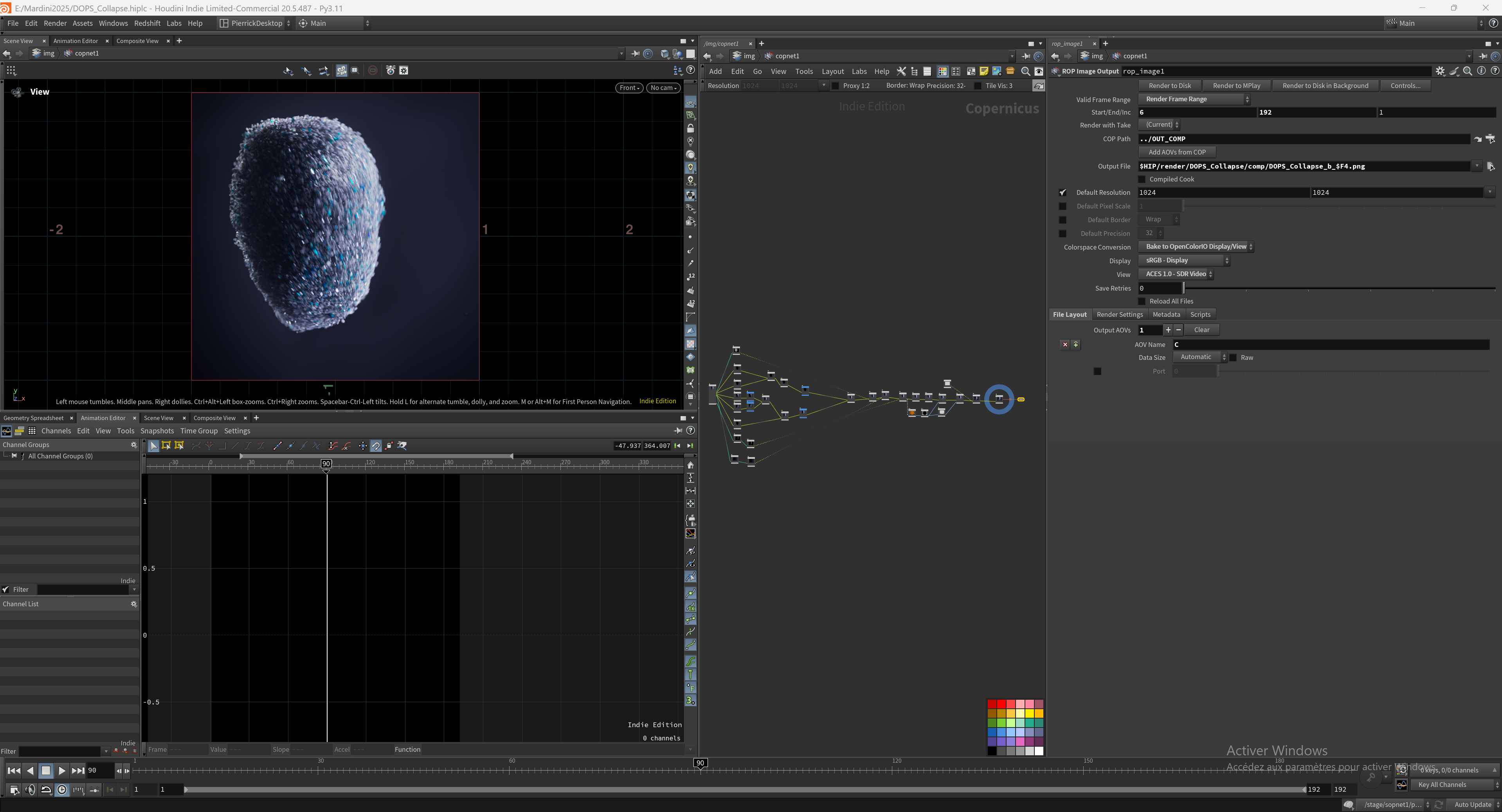The height and width of the screenshot is (812, 1502).
Task: Open the Display sRGB dropdown
Action: point(1184,260)
